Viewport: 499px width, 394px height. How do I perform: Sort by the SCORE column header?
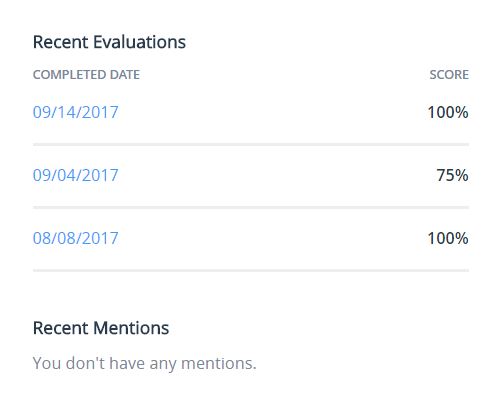click(449, 75)
